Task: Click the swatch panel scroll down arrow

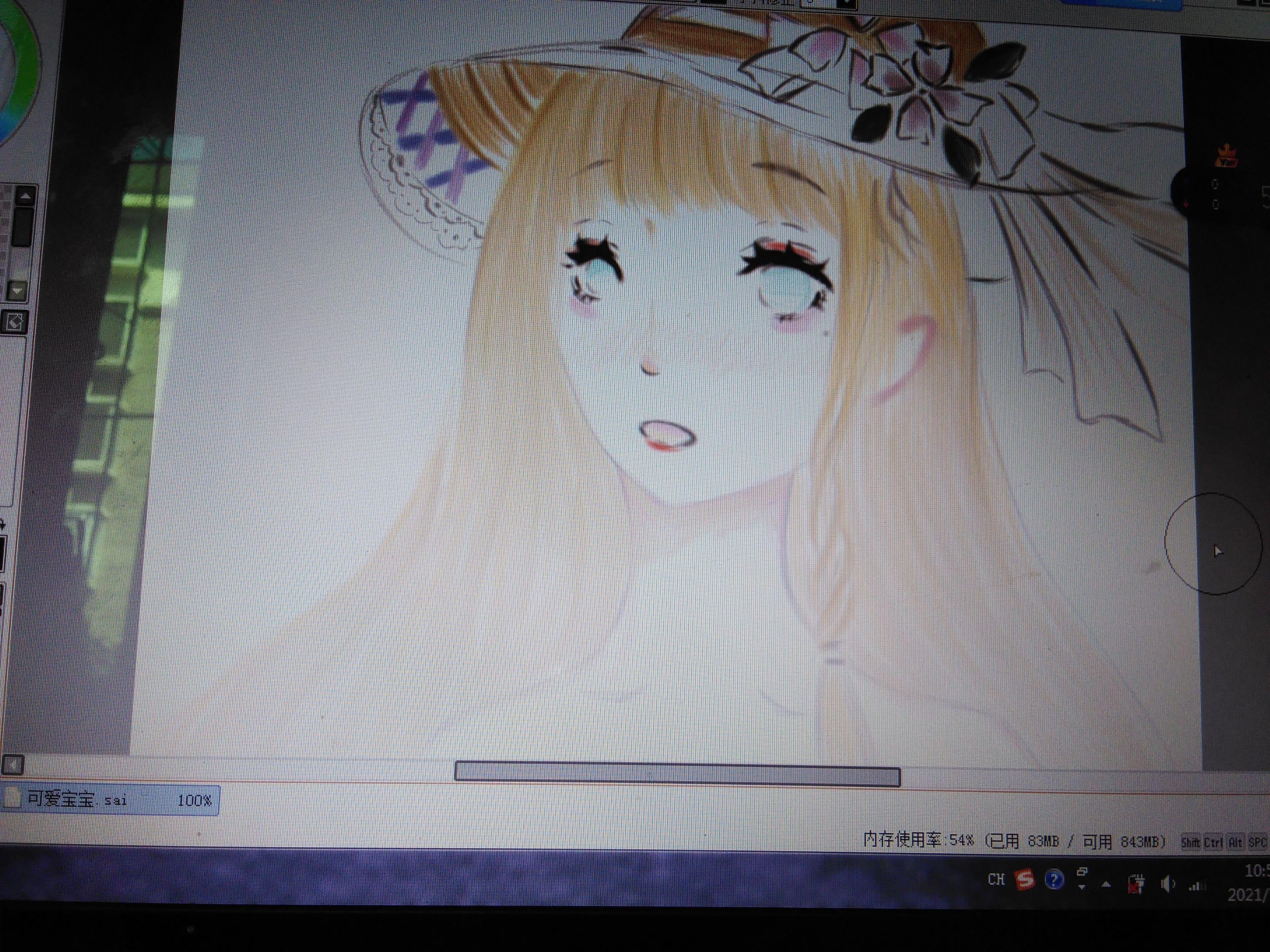Action: coord(17,291)
